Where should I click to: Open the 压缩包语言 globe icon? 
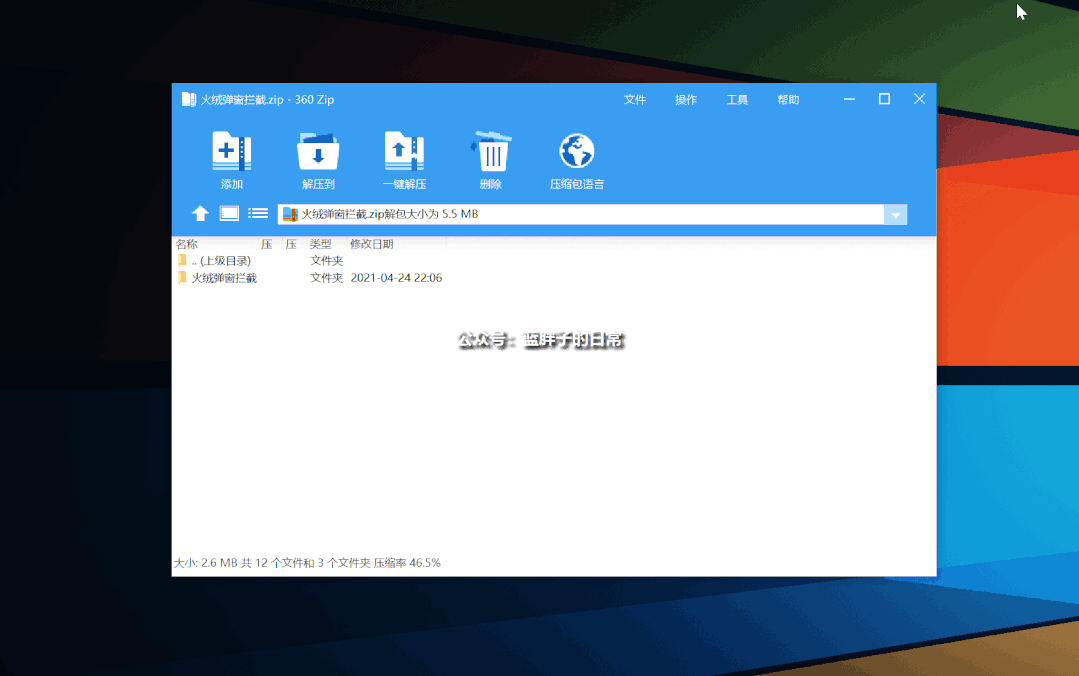pyautogui.click(x=577, y=152)
